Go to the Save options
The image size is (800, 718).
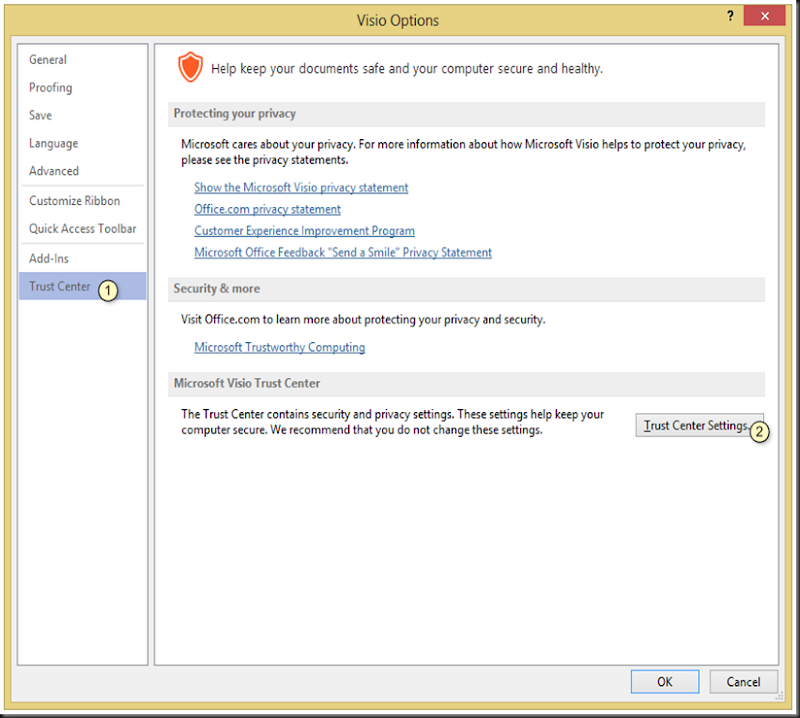coord(40,115)
